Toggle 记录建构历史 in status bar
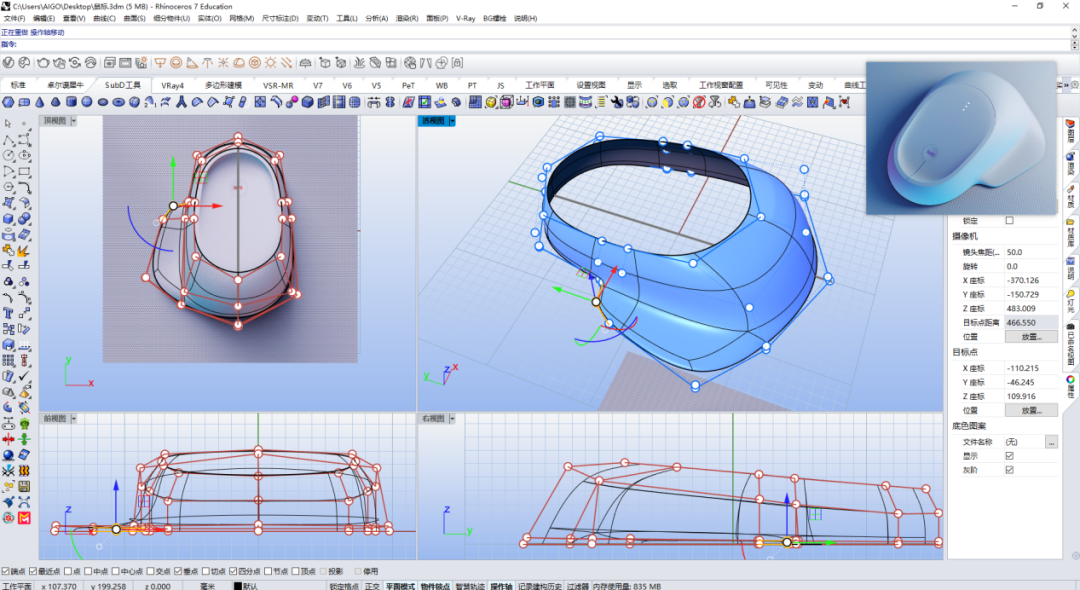This screenshot has height=590, width=1080. [539, 586]
